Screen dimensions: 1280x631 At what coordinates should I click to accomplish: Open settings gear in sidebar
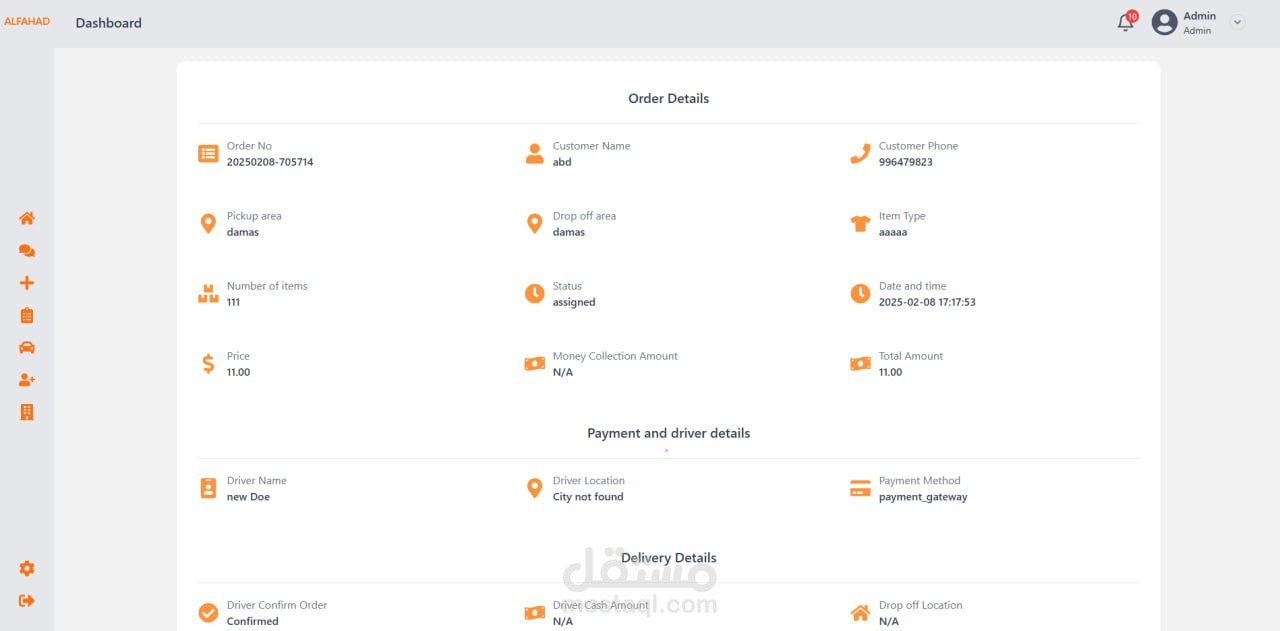pyautogui.click(x=27, y=569)
